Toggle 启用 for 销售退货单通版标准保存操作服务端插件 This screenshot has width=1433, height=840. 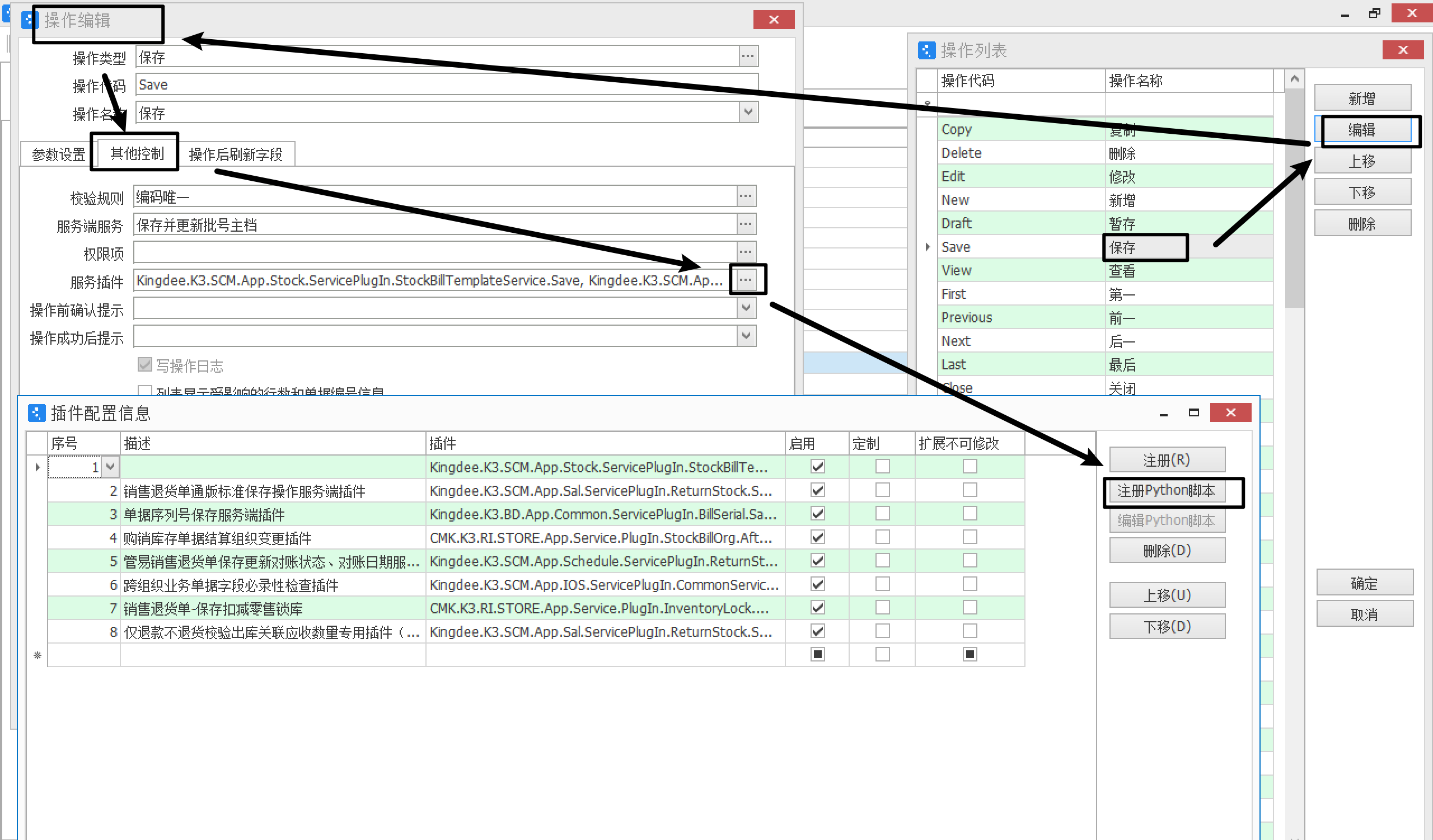818,490
